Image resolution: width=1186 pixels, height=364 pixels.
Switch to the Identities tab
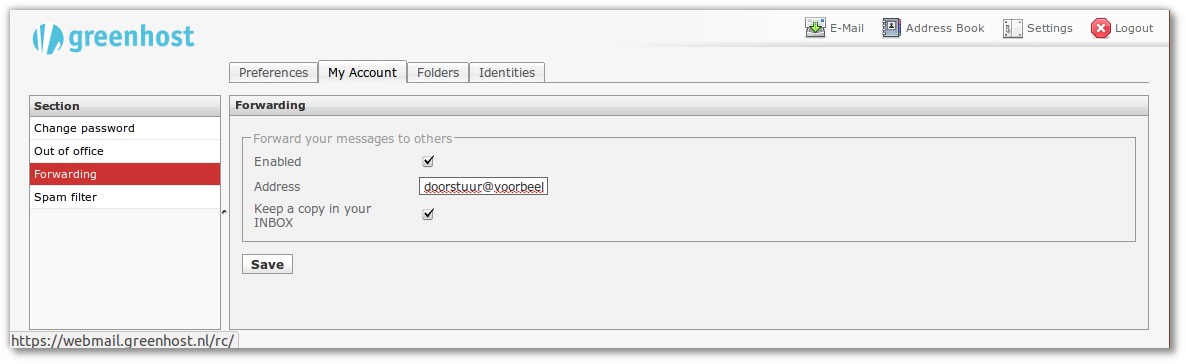click(507, 73)
